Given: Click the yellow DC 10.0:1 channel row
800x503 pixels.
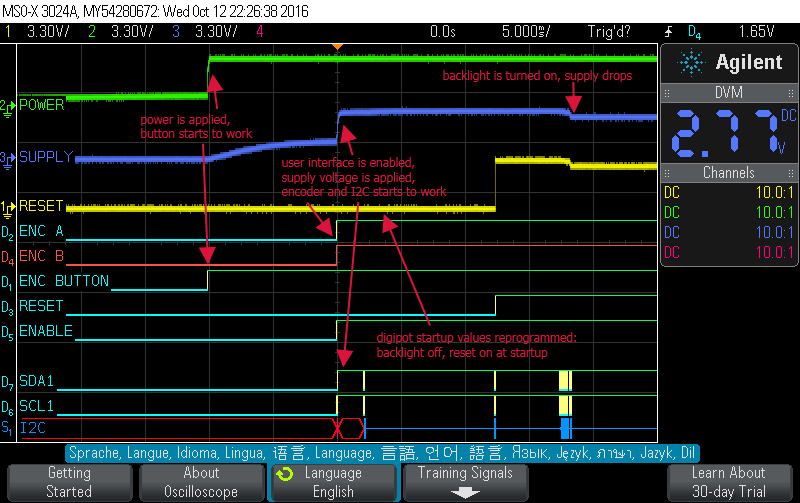Looking at the screenshot, I should (728, 192).
